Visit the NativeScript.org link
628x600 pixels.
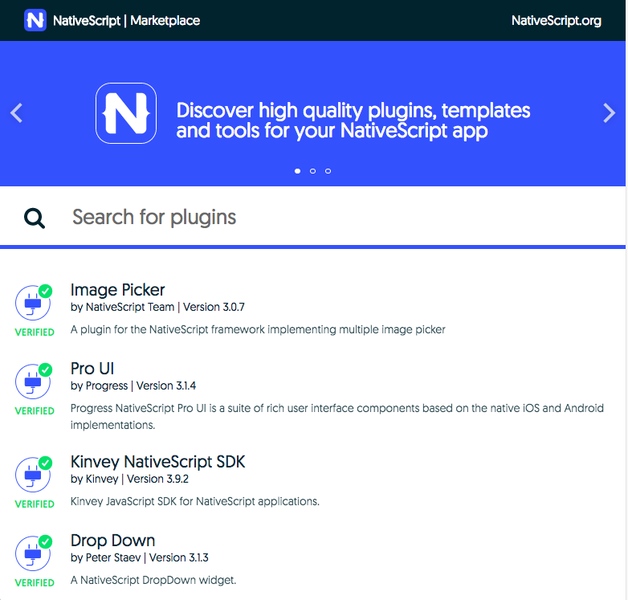tap(556, 20)
